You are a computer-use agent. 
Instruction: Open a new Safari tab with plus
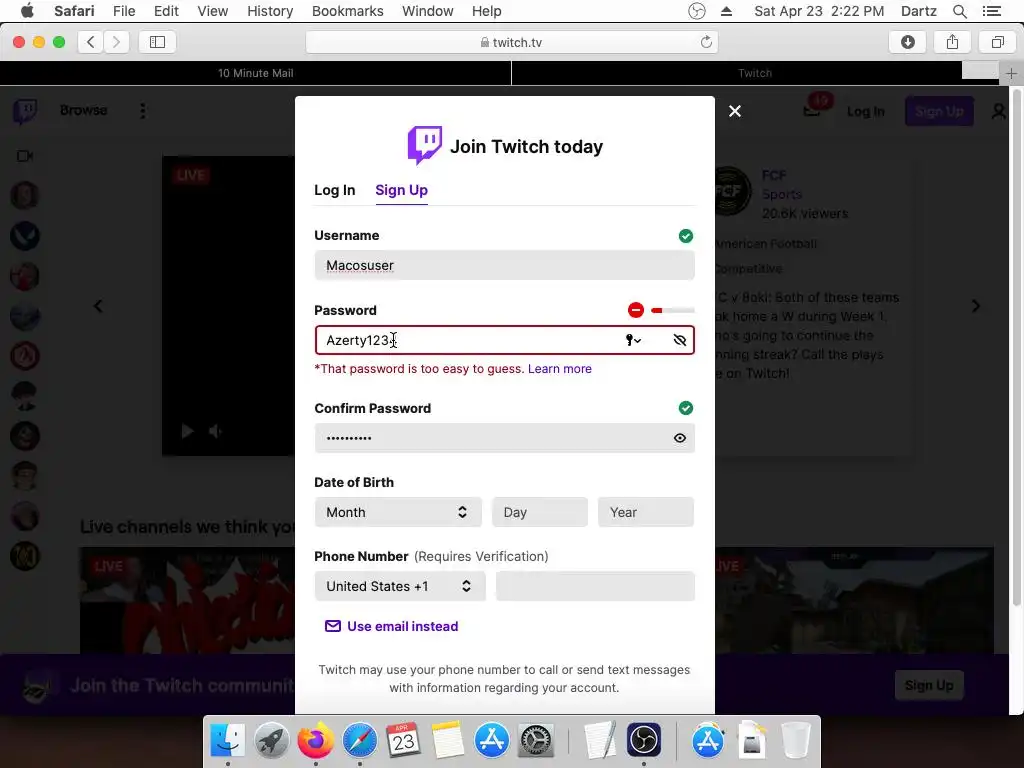click(x=1011, y=73)
